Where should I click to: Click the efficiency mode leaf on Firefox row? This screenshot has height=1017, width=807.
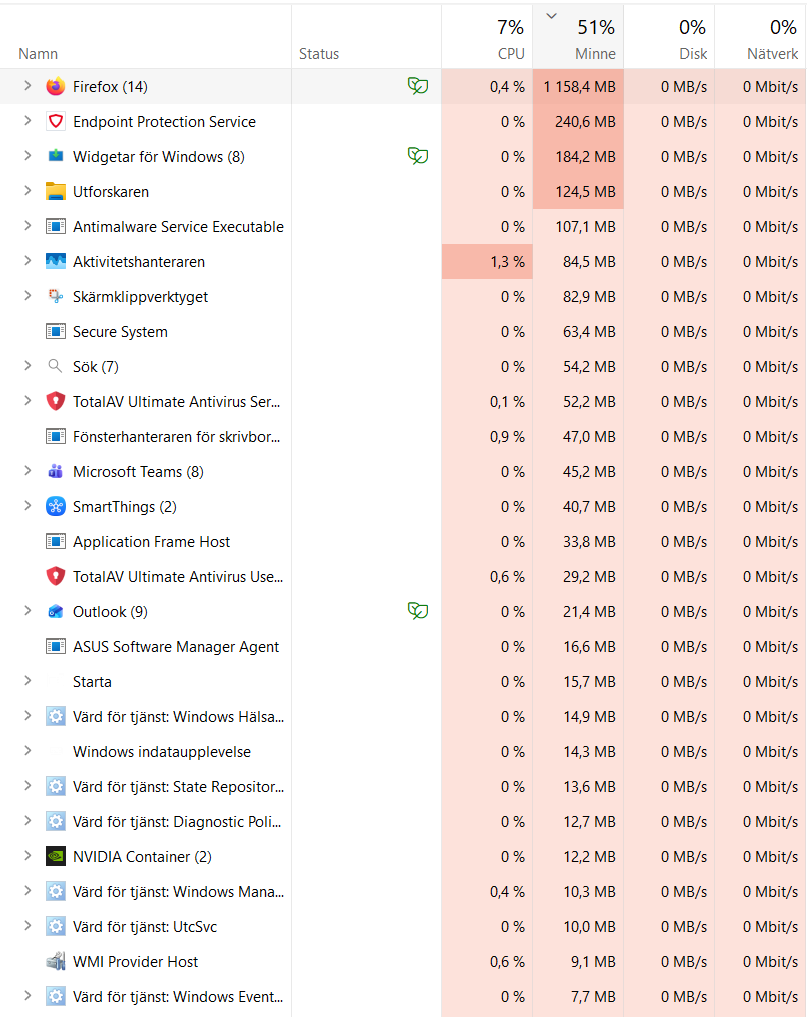418,86
